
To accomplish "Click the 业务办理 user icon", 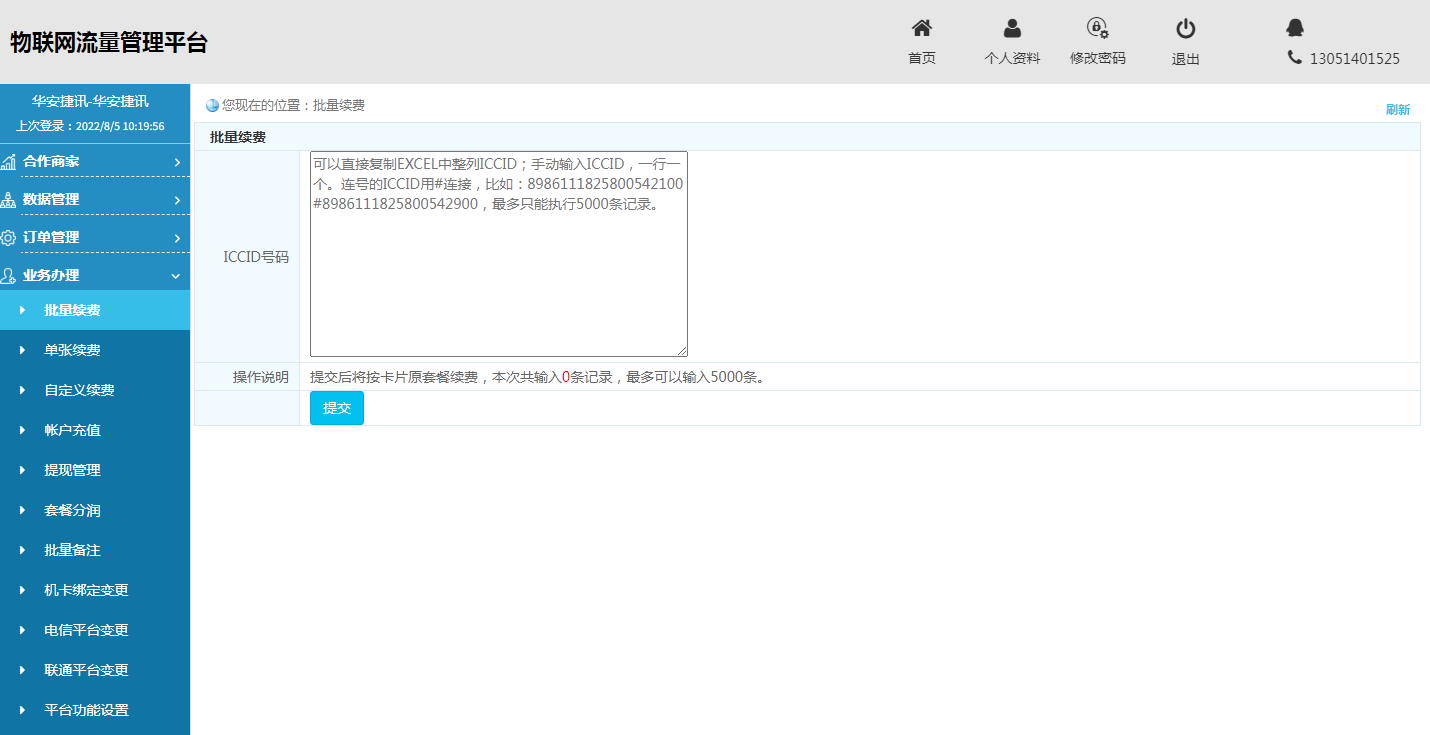I will click(x=9, y=275).
